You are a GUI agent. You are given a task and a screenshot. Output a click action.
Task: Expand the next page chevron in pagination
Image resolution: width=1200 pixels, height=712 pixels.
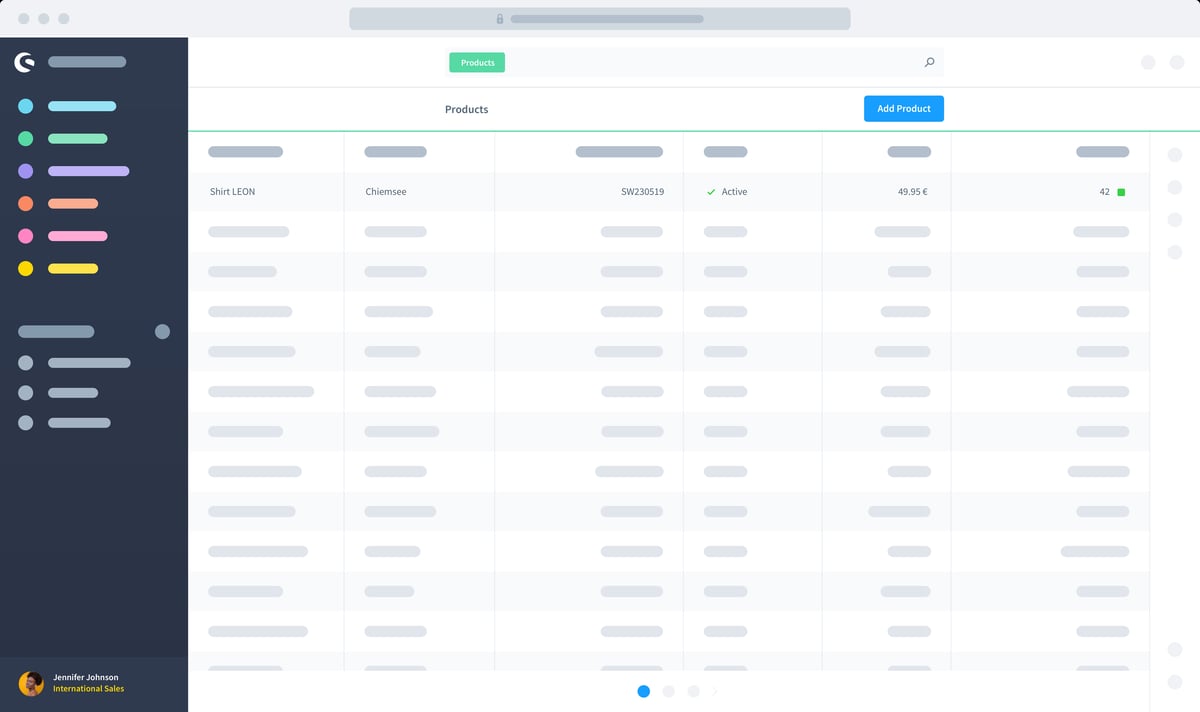(x=715, y=691)
